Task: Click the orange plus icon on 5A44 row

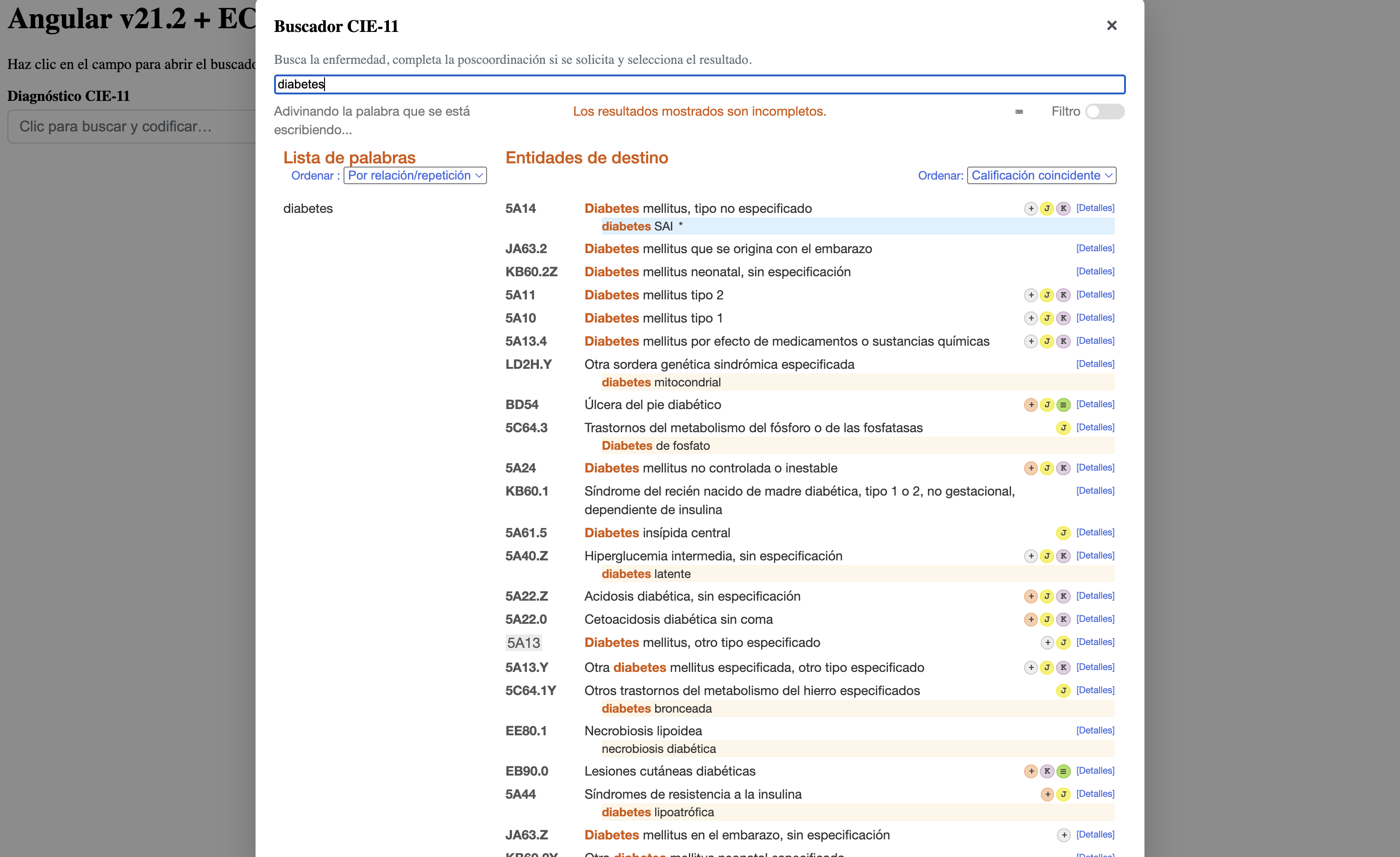Action: pos(1047,795)
